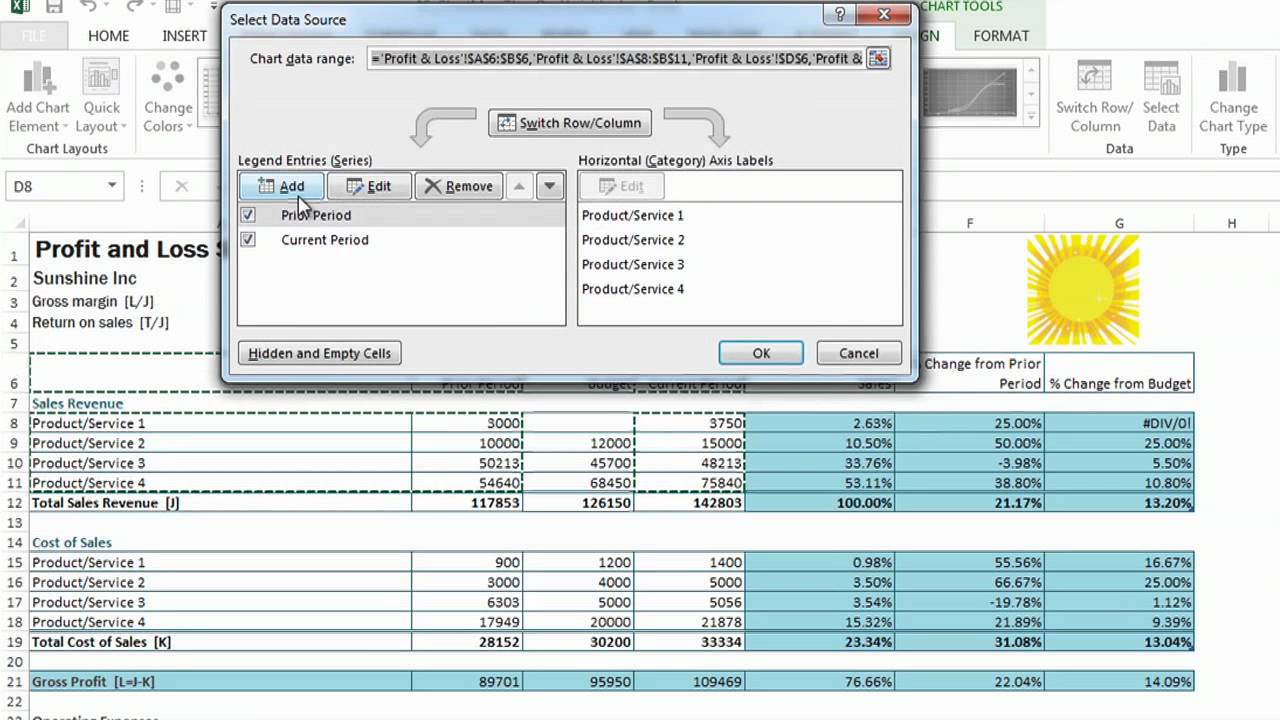Click Add in Legend Entries

pos(281,186)
